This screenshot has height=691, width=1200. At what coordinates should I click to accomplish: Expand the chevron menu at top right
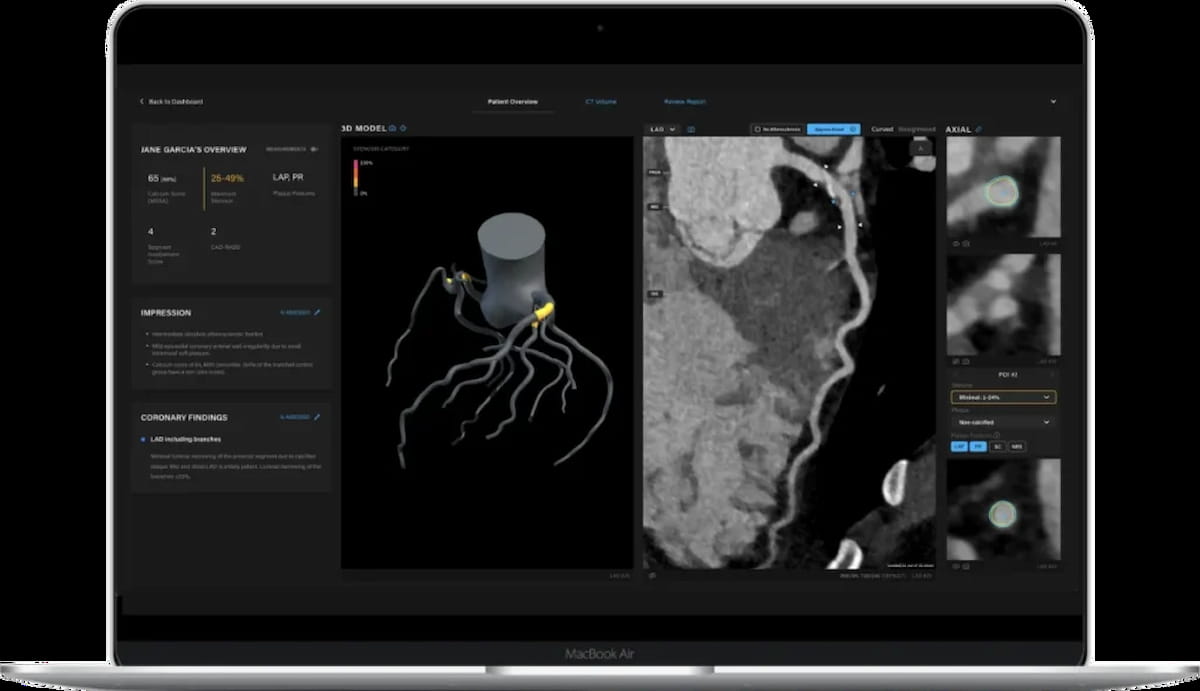(1053, 102)
